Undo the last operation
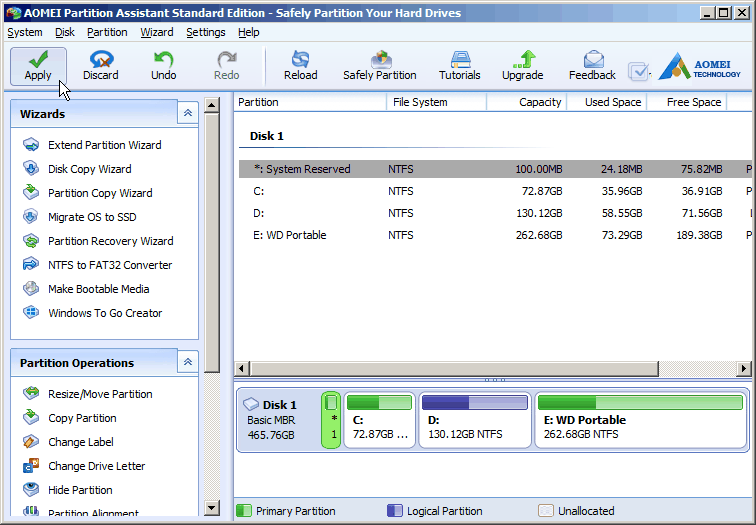Screen dimensions: 756x525 pyautogui.click(x=163, y=66)
